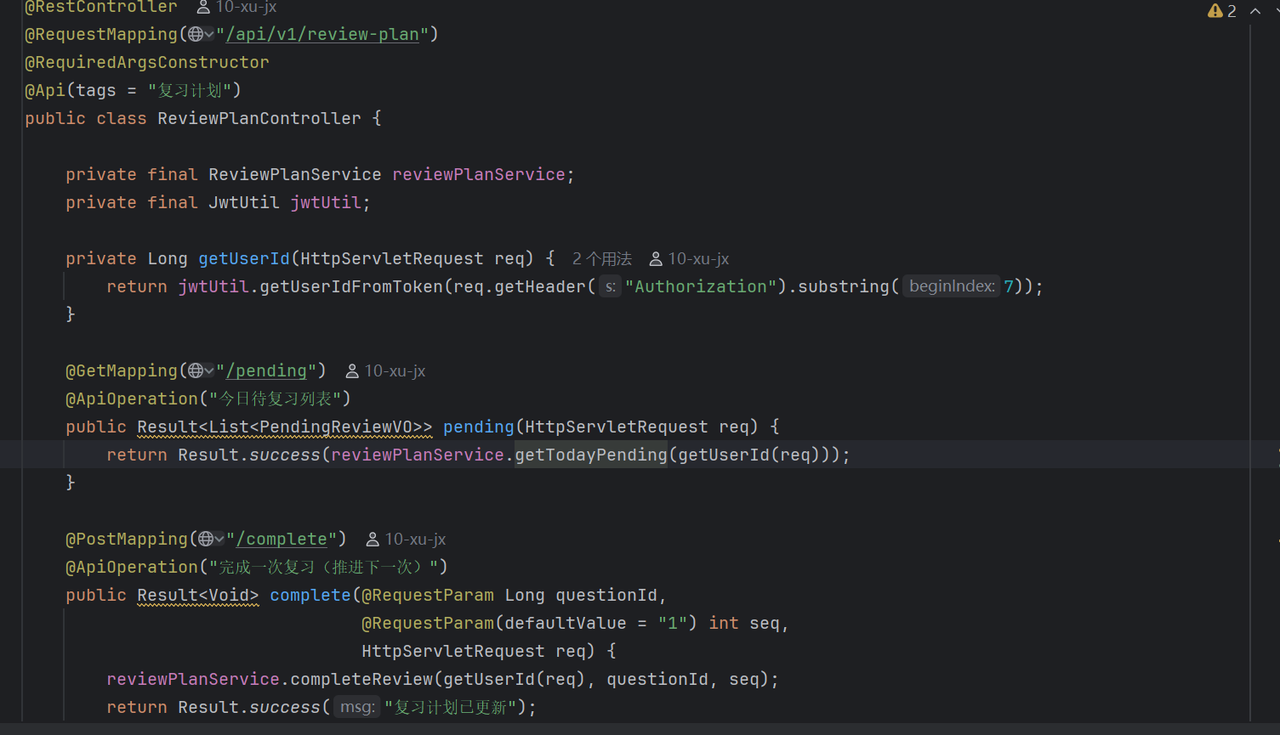Click the "/api/v1/review-plan" URL path

point(322,34)
